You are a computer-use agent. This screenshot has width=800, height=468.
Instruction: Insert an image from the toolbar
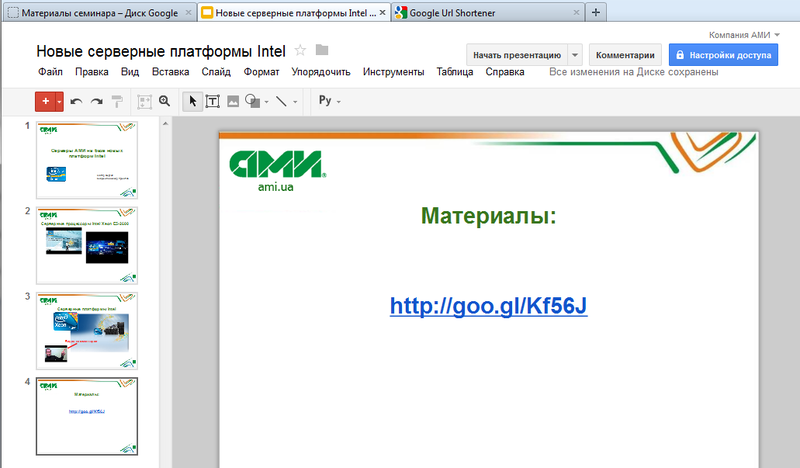click(233, 102)
